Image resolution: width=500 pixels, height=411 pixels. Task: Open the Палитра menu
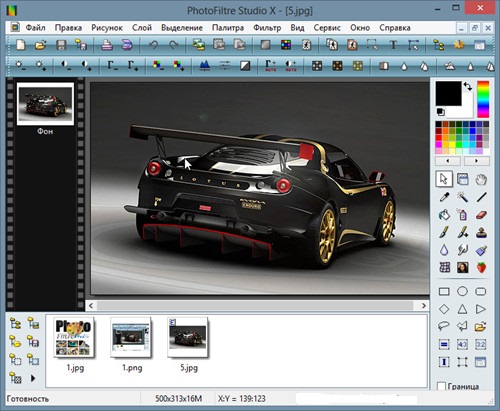pyautogui.click(x=228, y=28)
